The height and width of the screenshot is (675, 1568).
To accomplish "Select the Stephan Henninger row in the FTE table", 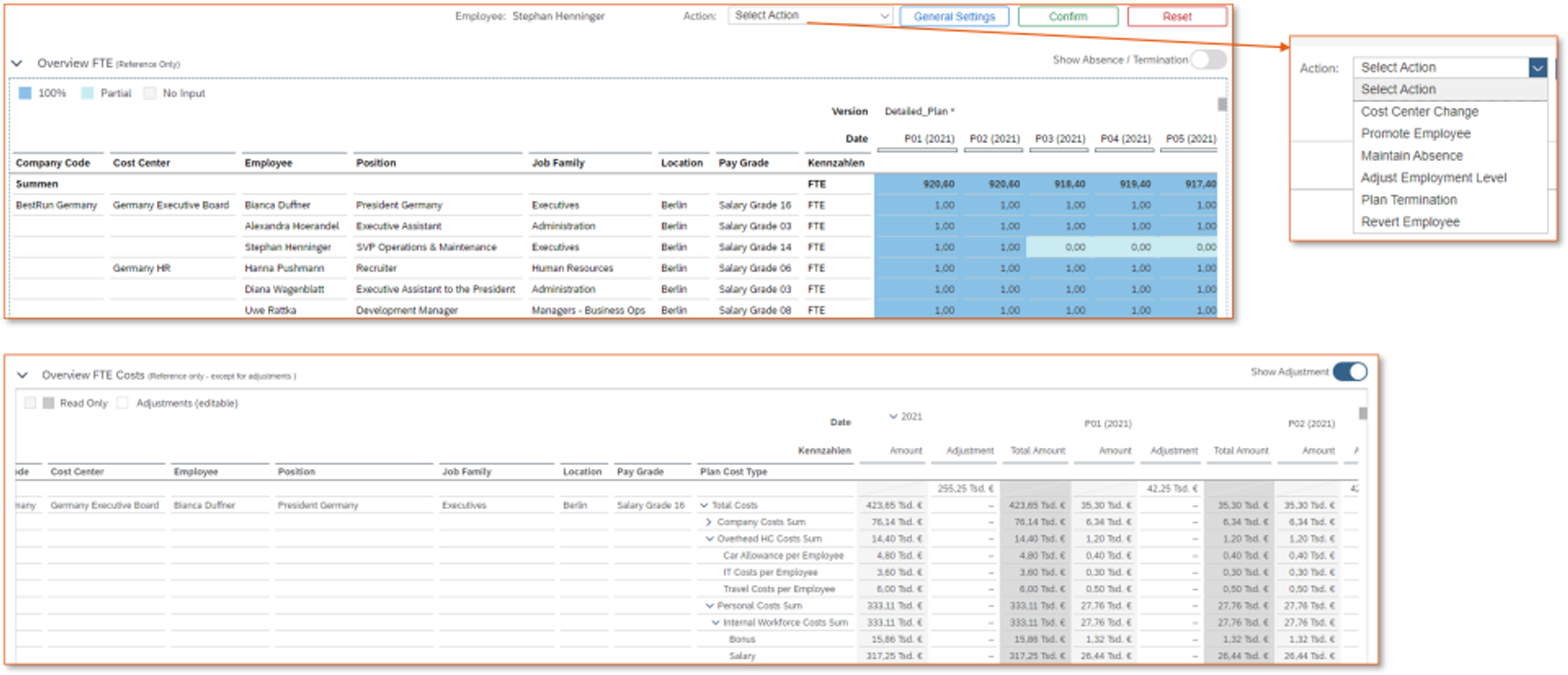I will [x=287, y=248].
